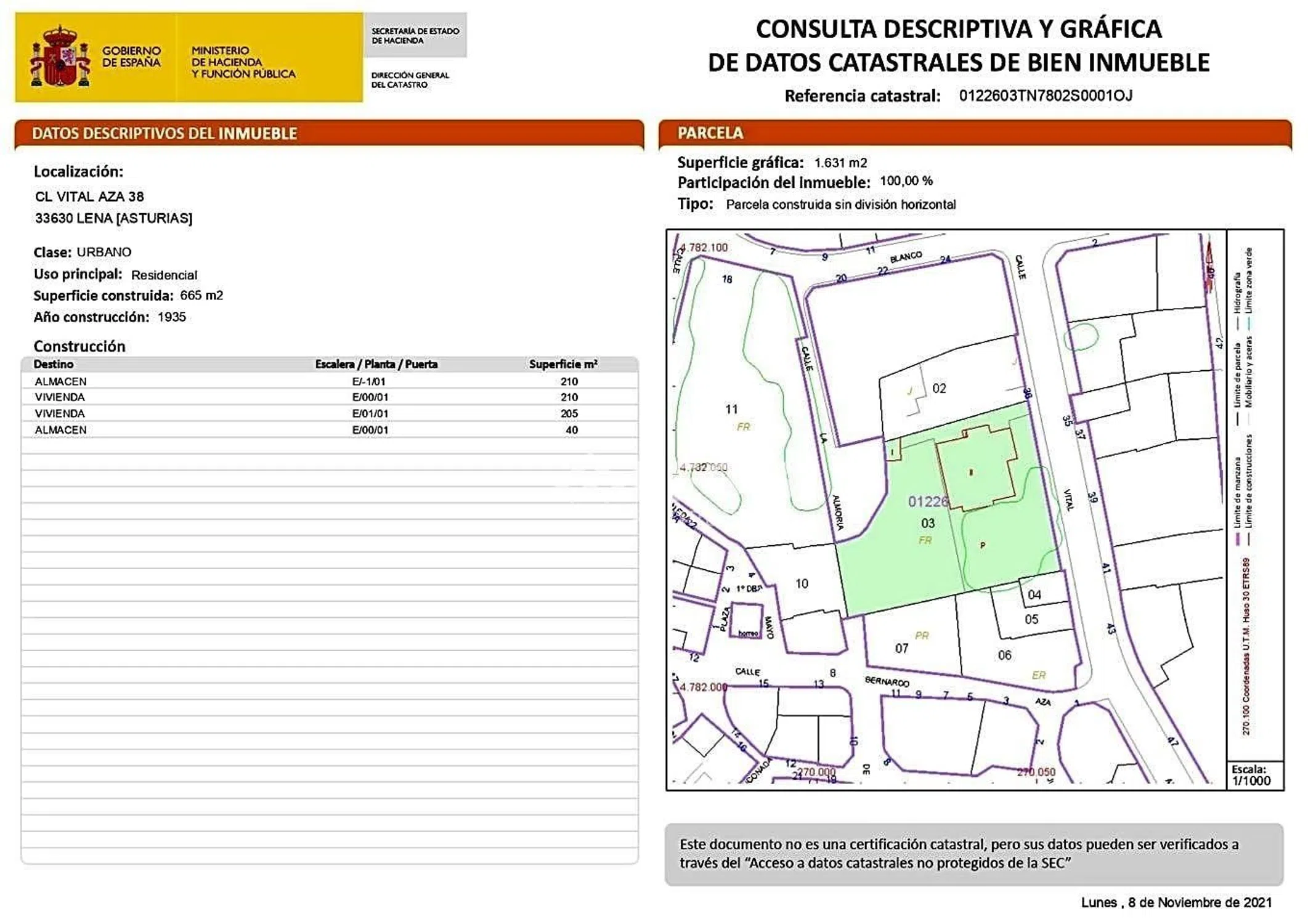This screenshot has height=924, width=1308.
Task: Click the horreo square on Plaza
Action: click(747, 620)
